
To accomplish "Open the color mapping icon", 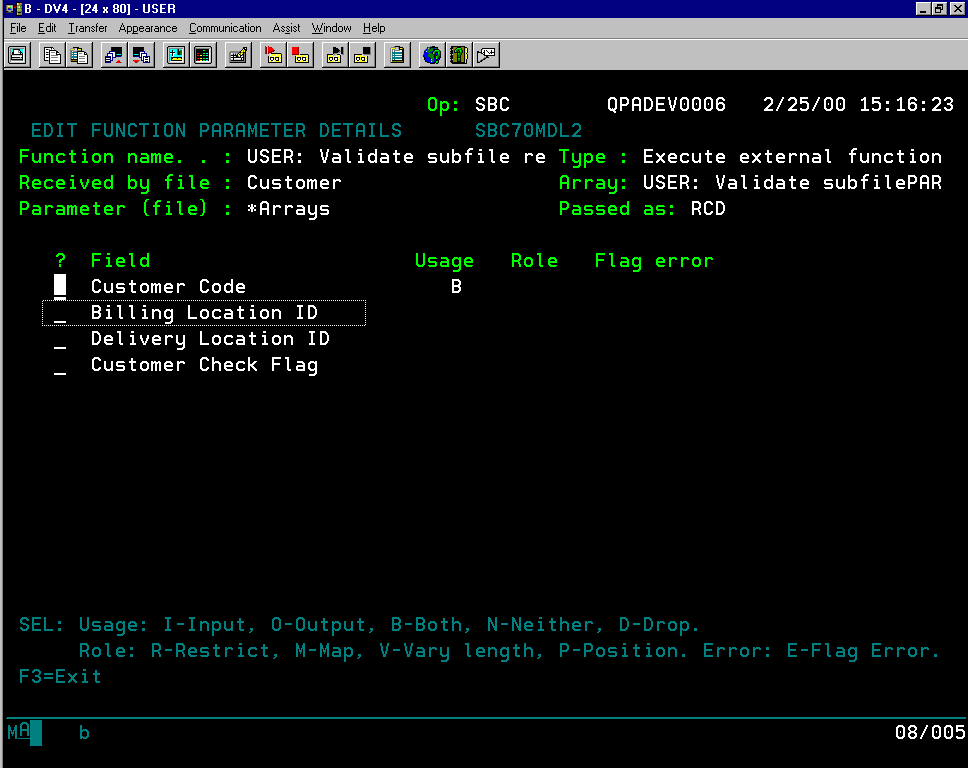I will pyautogui.click(x=203, y=55).
